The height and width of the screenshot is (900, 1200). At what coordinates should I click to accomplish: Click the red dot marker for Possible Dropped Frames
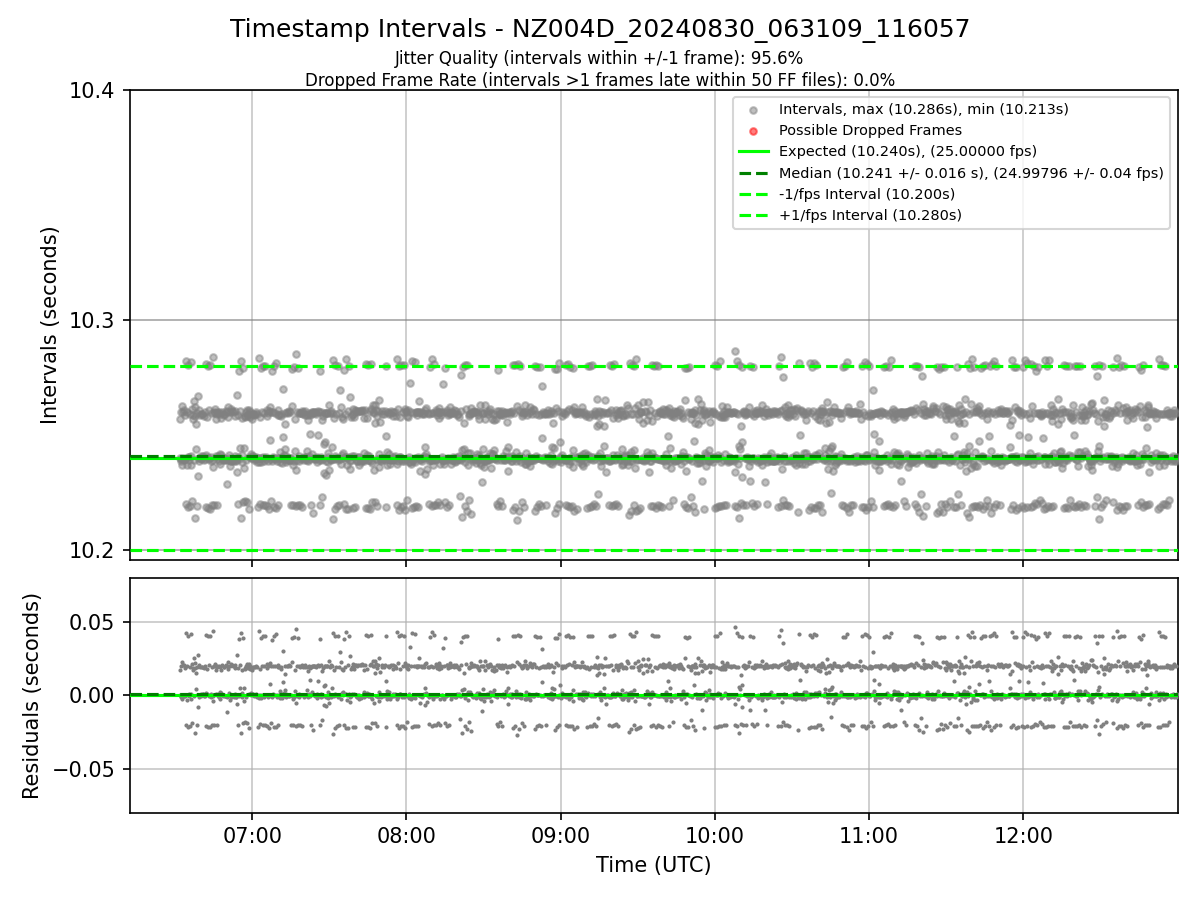754,131
